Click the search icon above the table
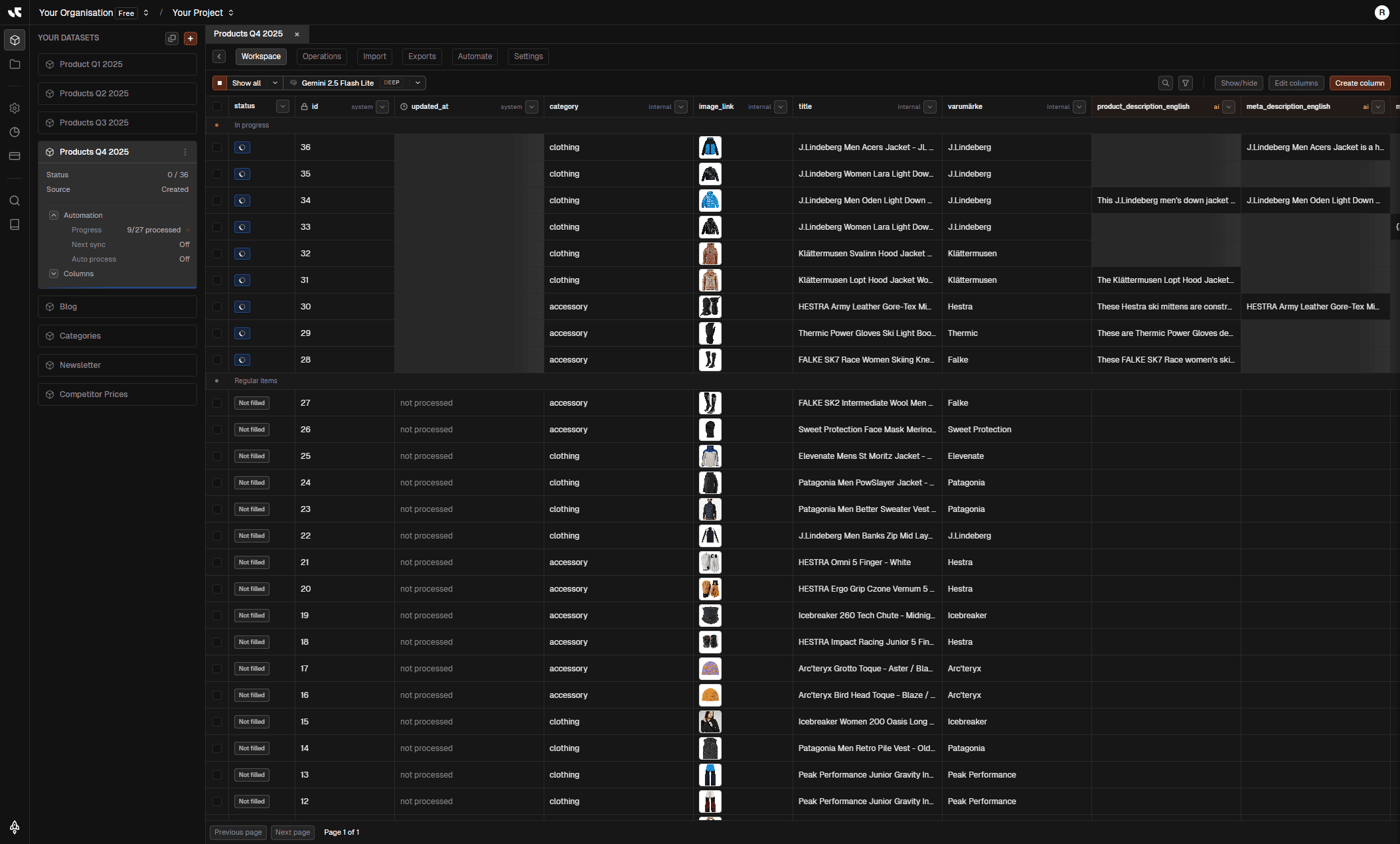 1166,83
